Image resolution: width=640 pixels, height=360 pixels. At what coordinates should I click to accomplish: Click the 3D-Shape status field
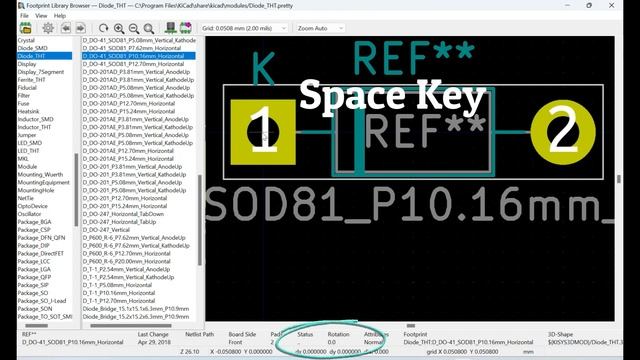pos(585,338)
